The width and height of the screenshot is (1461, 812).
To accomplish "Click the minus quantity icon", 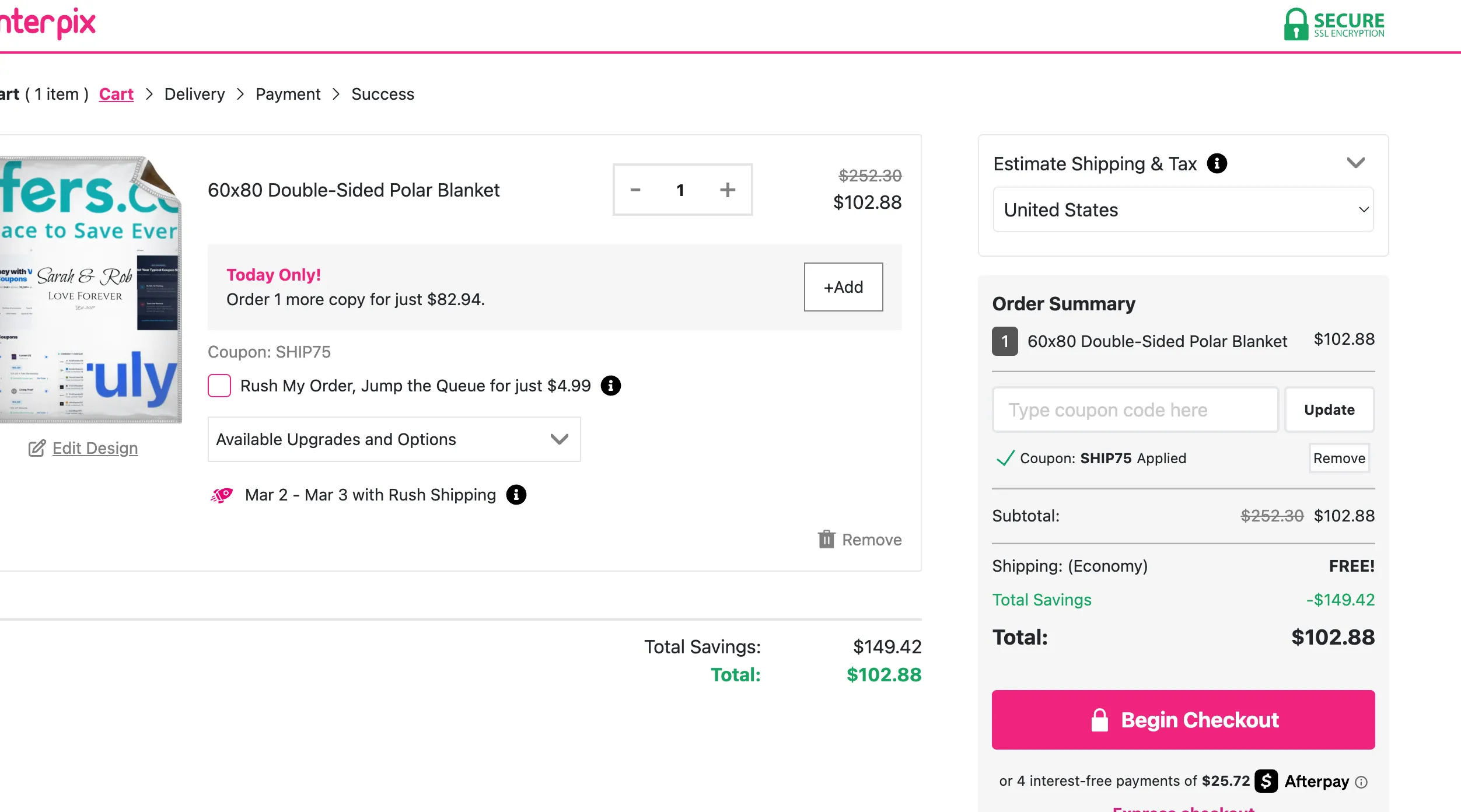I will click(635, 190).
